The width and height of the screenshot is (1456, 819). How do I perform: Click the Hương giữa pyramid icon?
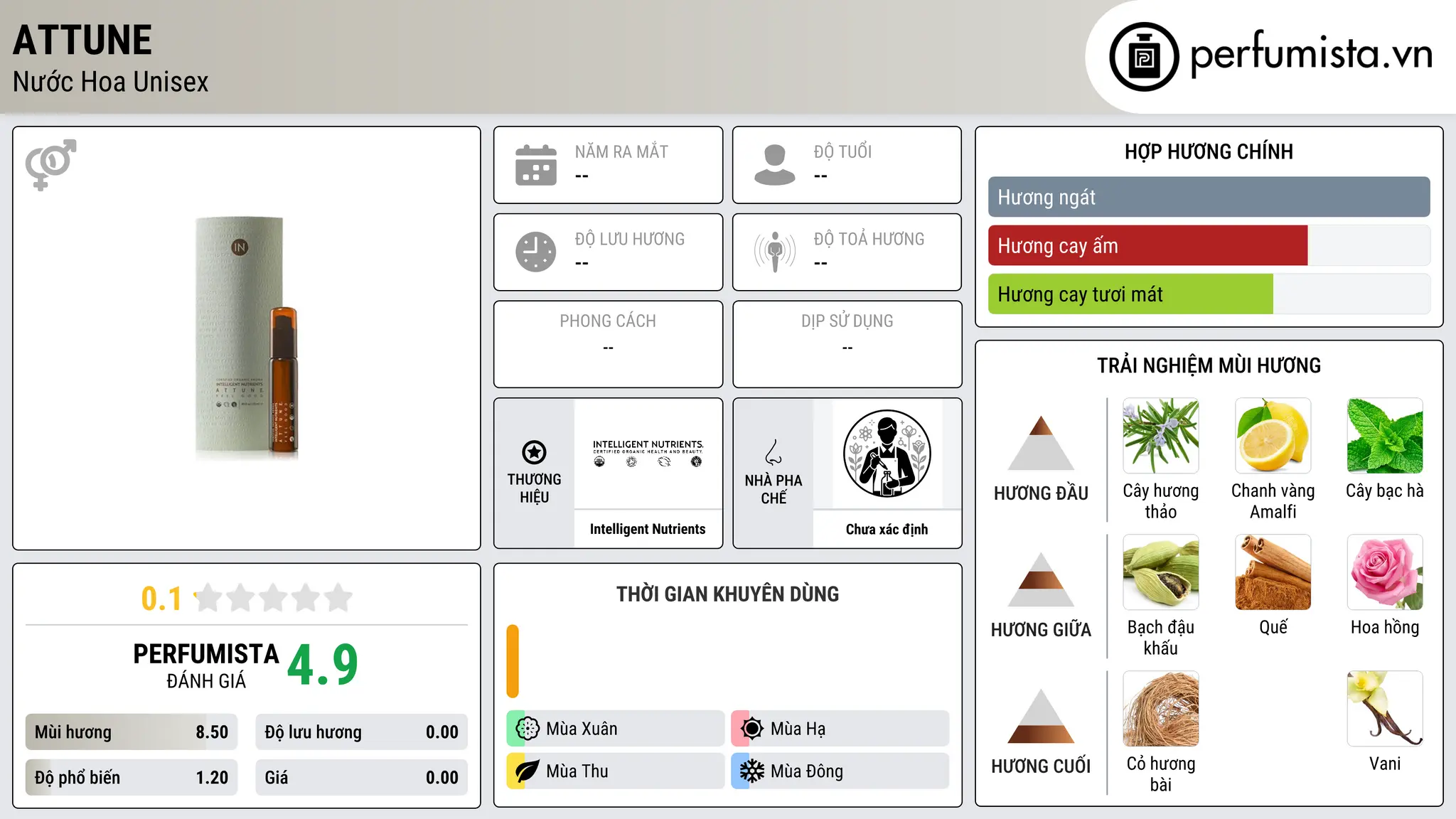(x=1041, y=579)
